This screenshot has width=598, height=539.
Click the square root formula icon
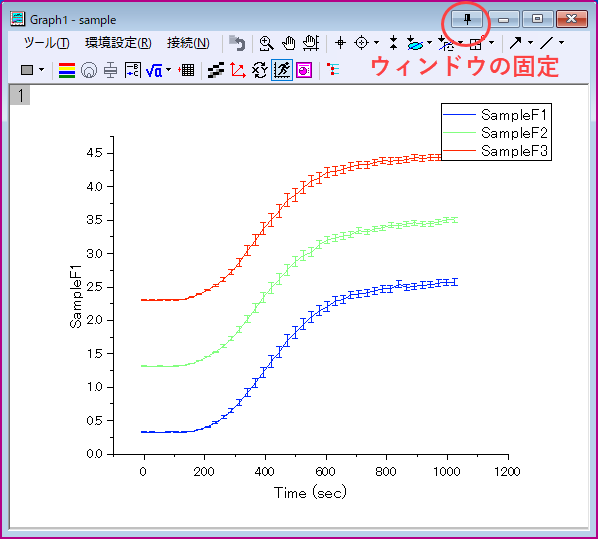154,70
